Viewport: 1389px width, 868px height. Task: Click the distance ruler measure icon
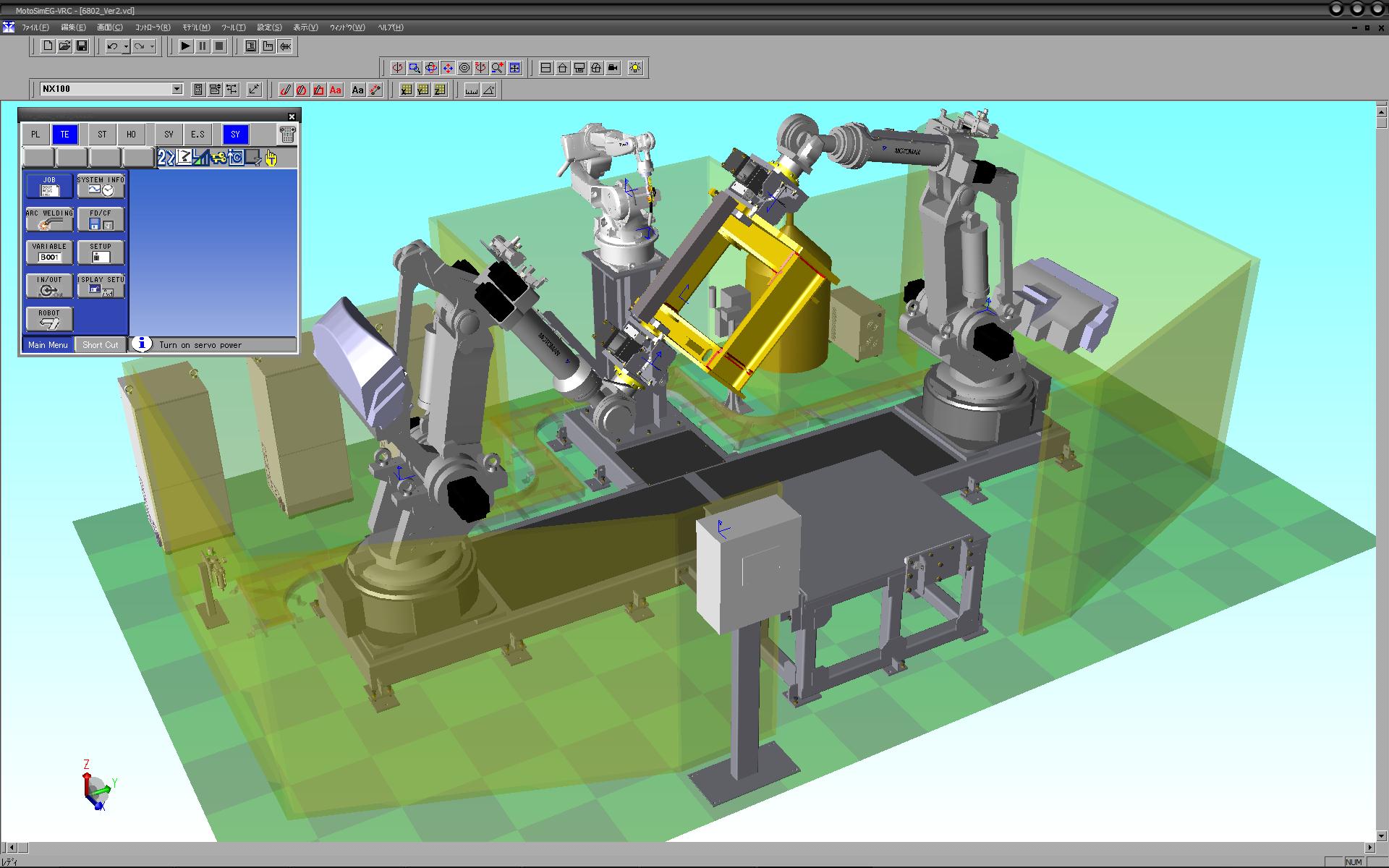(x=472, y=90)
